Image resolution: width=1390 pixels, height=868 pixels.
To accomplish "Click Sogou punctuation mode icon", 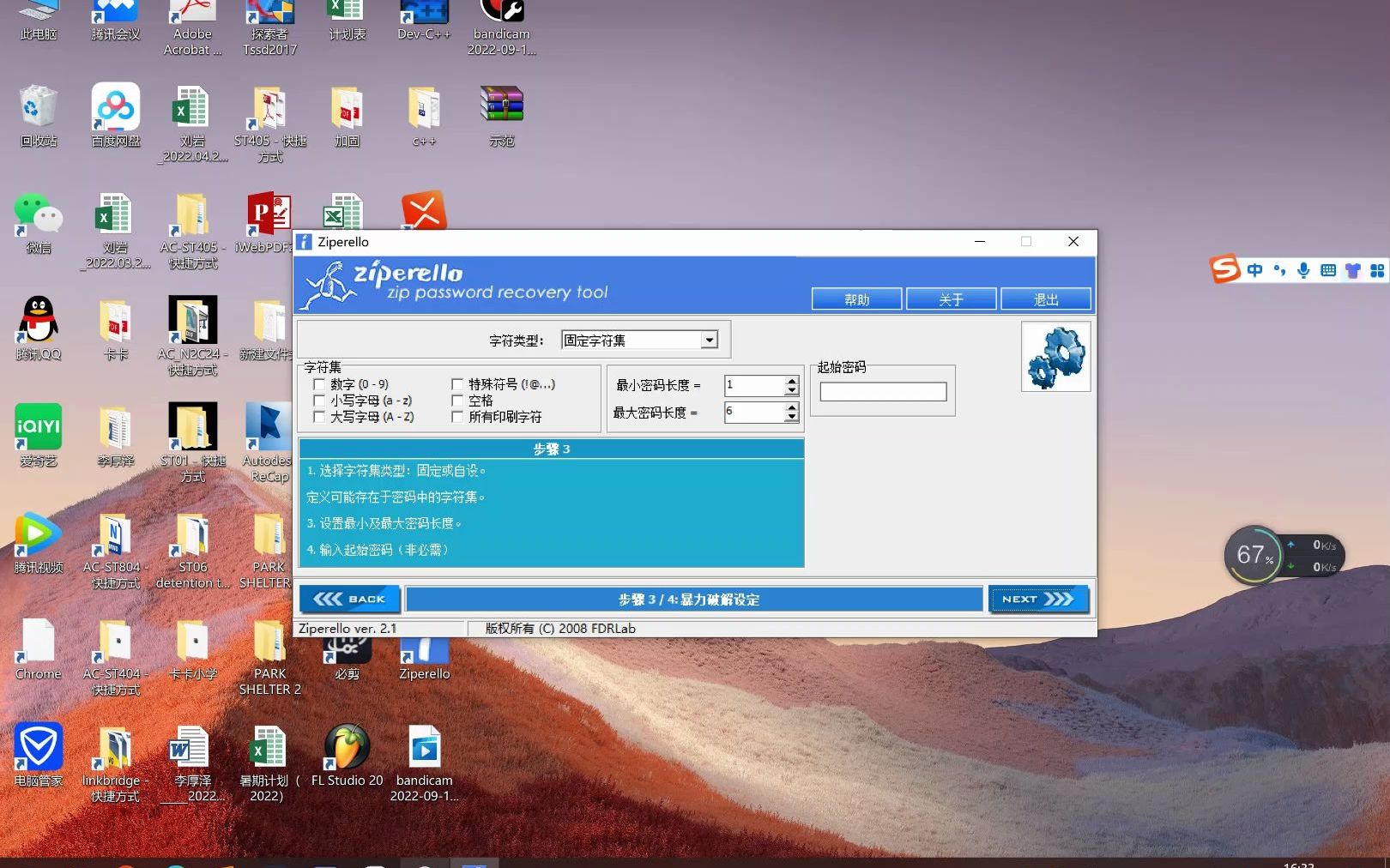I will click(1279, 271).
